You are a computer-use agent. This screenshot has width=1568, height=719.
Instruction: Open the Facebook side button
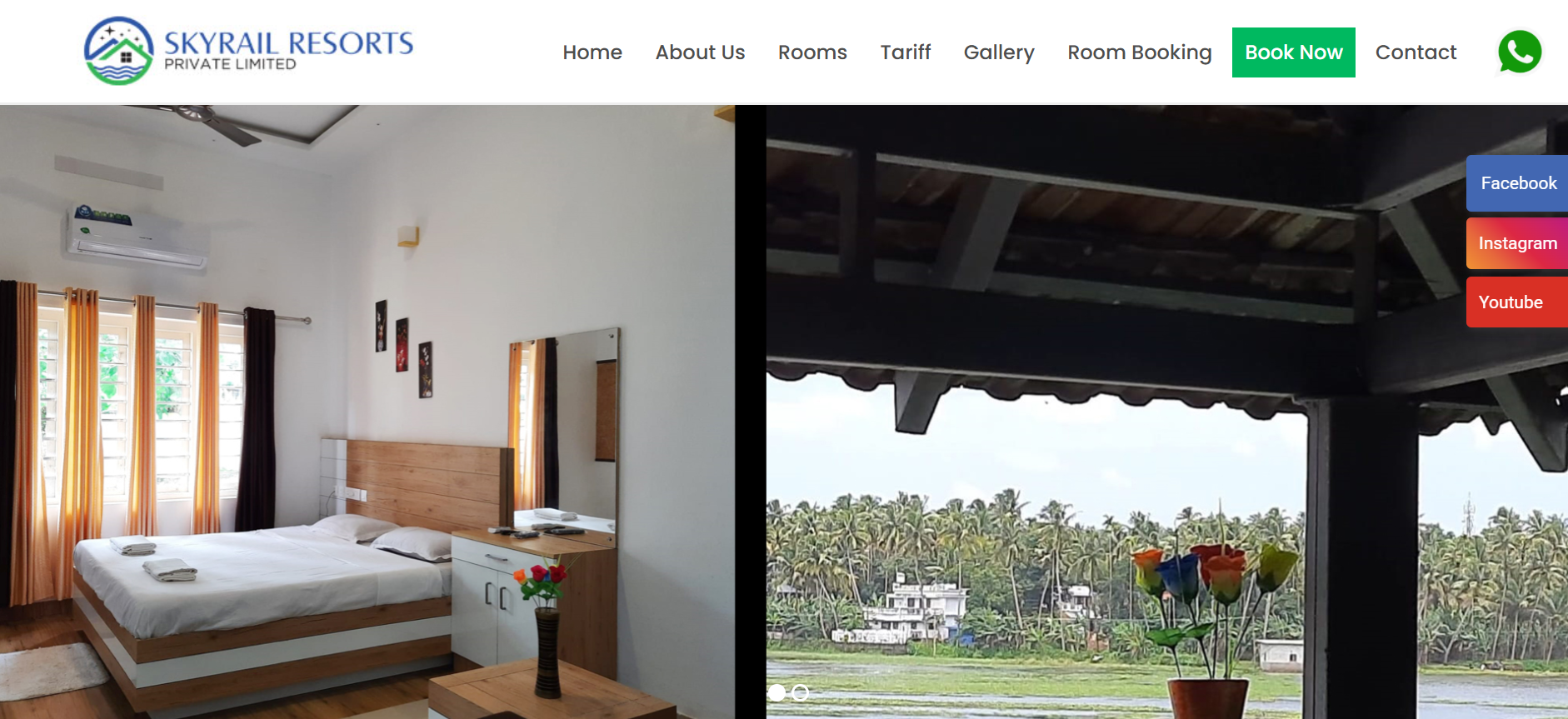click(x=1517, y=183)
